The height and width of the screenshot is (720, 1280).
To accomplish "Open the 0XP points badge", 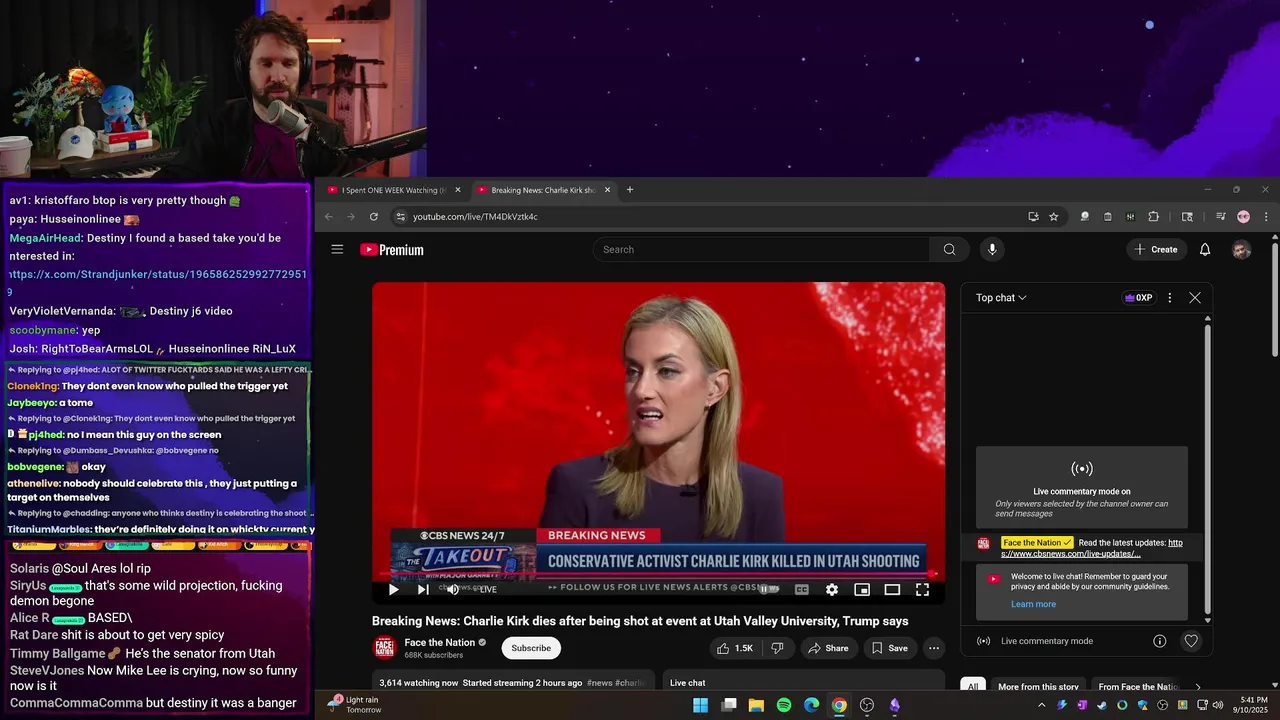I will coord(1139,298).
